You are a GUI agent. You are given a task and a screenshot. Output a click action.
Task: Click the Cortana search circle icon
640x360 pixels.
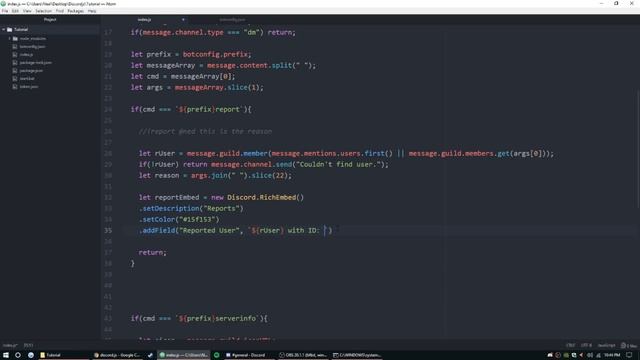pos(18,355)
